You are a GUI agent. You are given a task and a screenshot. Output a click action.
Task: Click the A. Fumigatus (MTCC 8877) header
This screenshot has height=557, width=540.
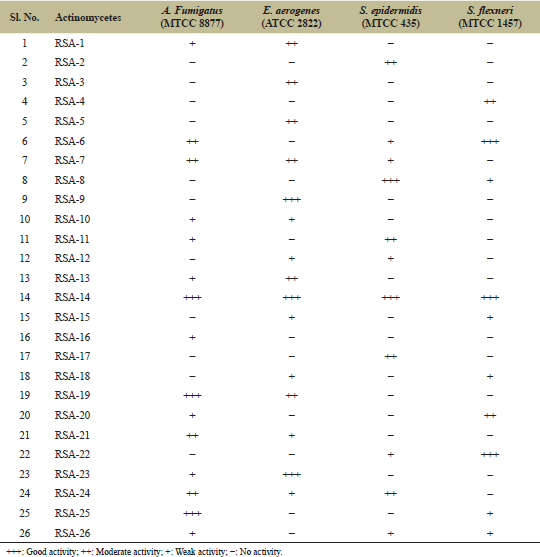click(192, 17)
